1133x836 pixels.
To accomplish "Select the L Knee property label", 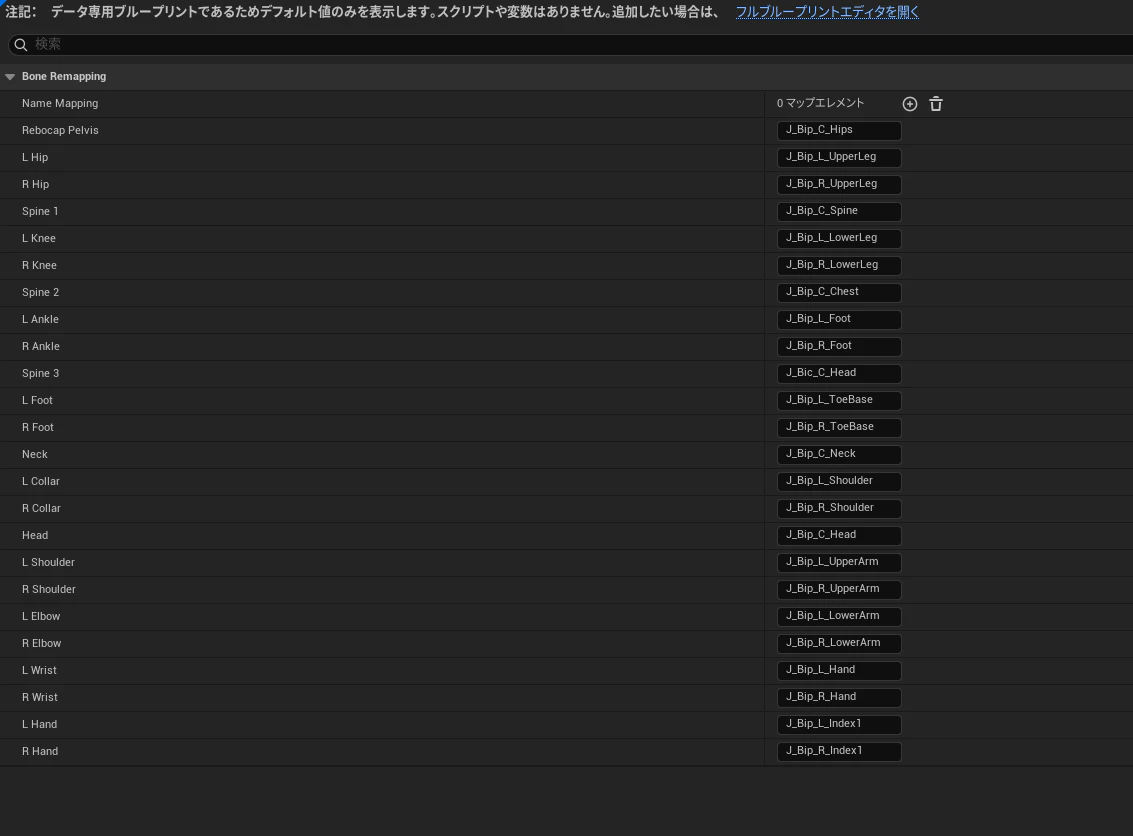I will [38, 238].
